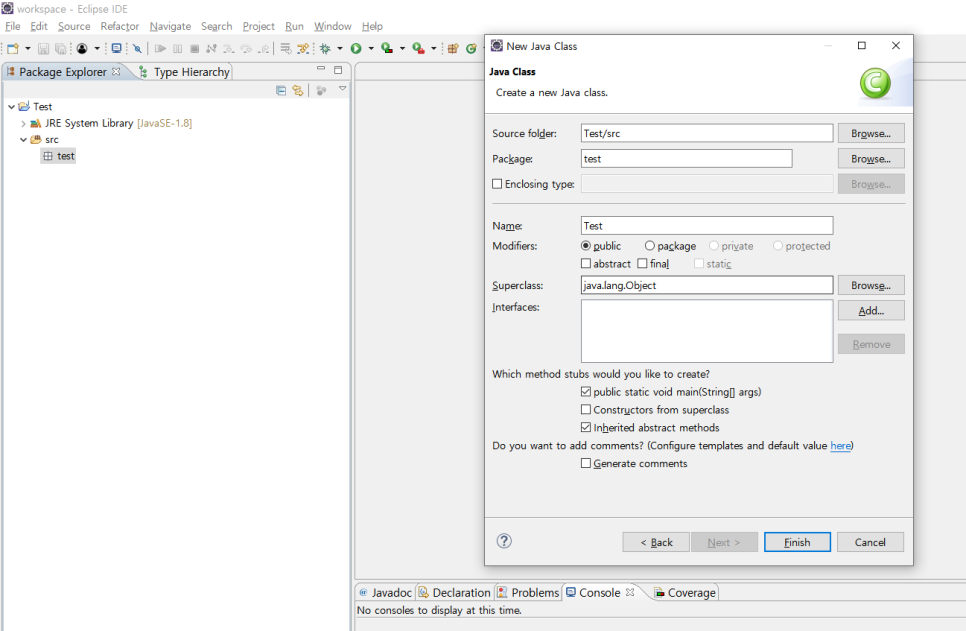Viewport: 966px width, 631px height.
Task: Switch to the Problems tab
Action: click(529, 592)
